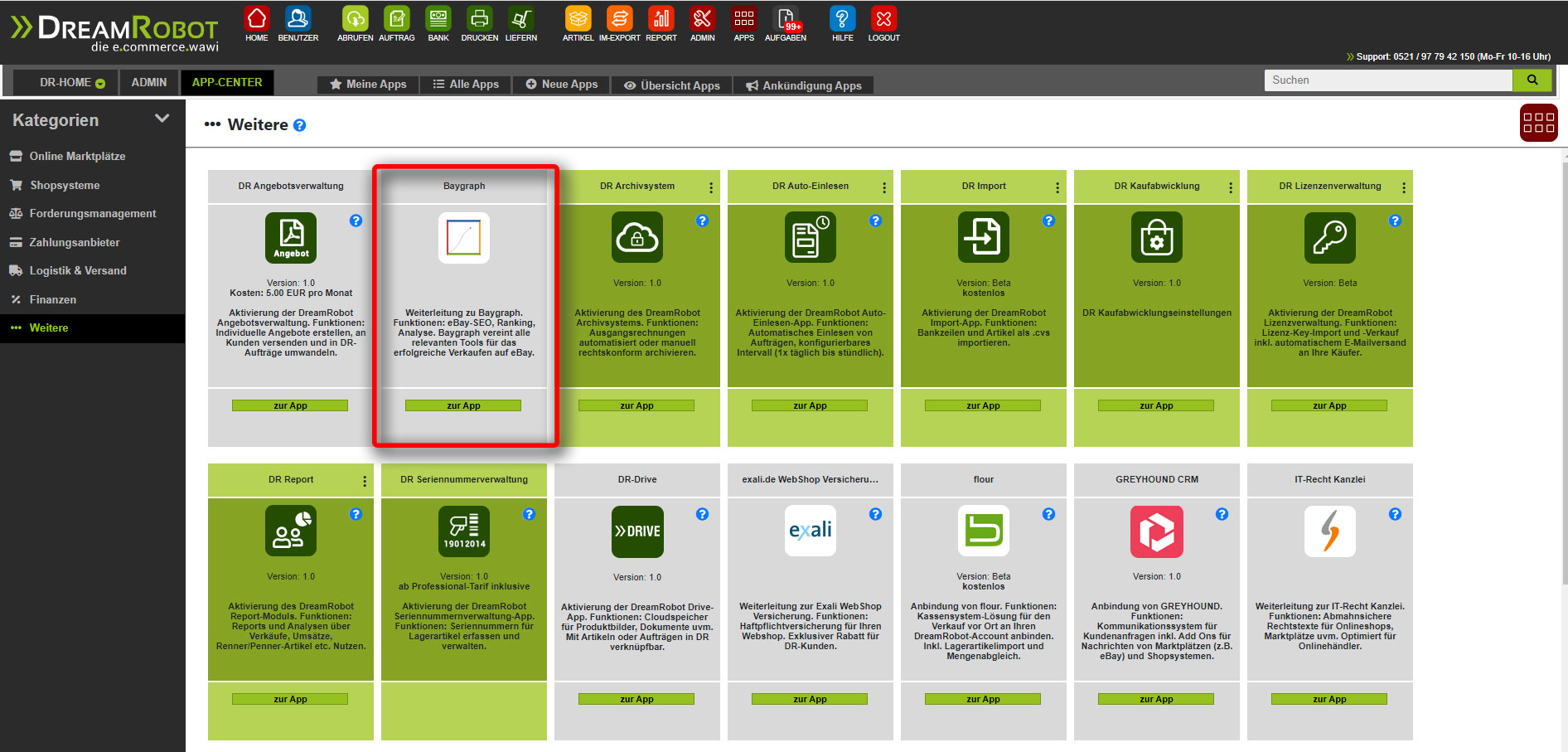
Task: Open AUFGABEN tasks icon with 99+ badge
Action: tap(786, 18)
